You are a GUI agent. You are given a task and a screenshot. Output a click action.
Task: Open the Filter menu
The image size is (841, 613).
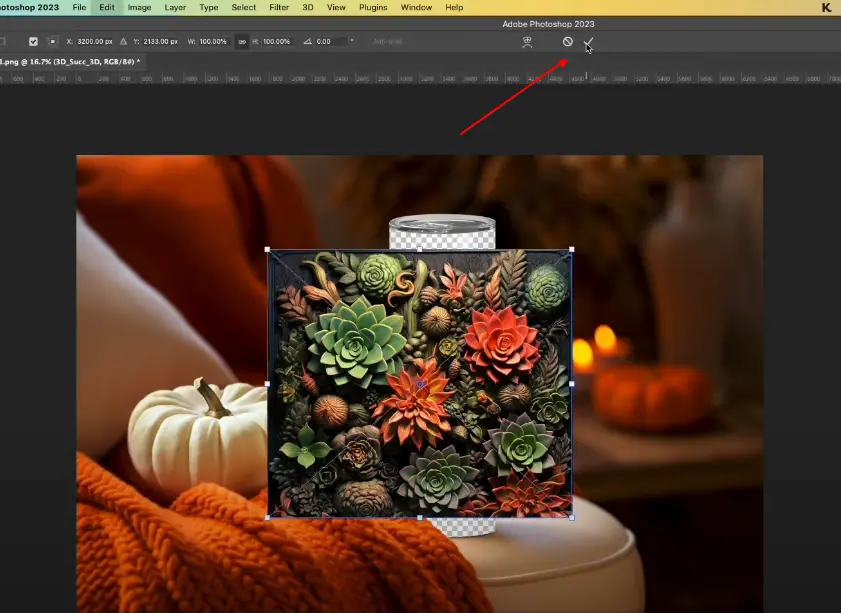click(x=281, y=7)
